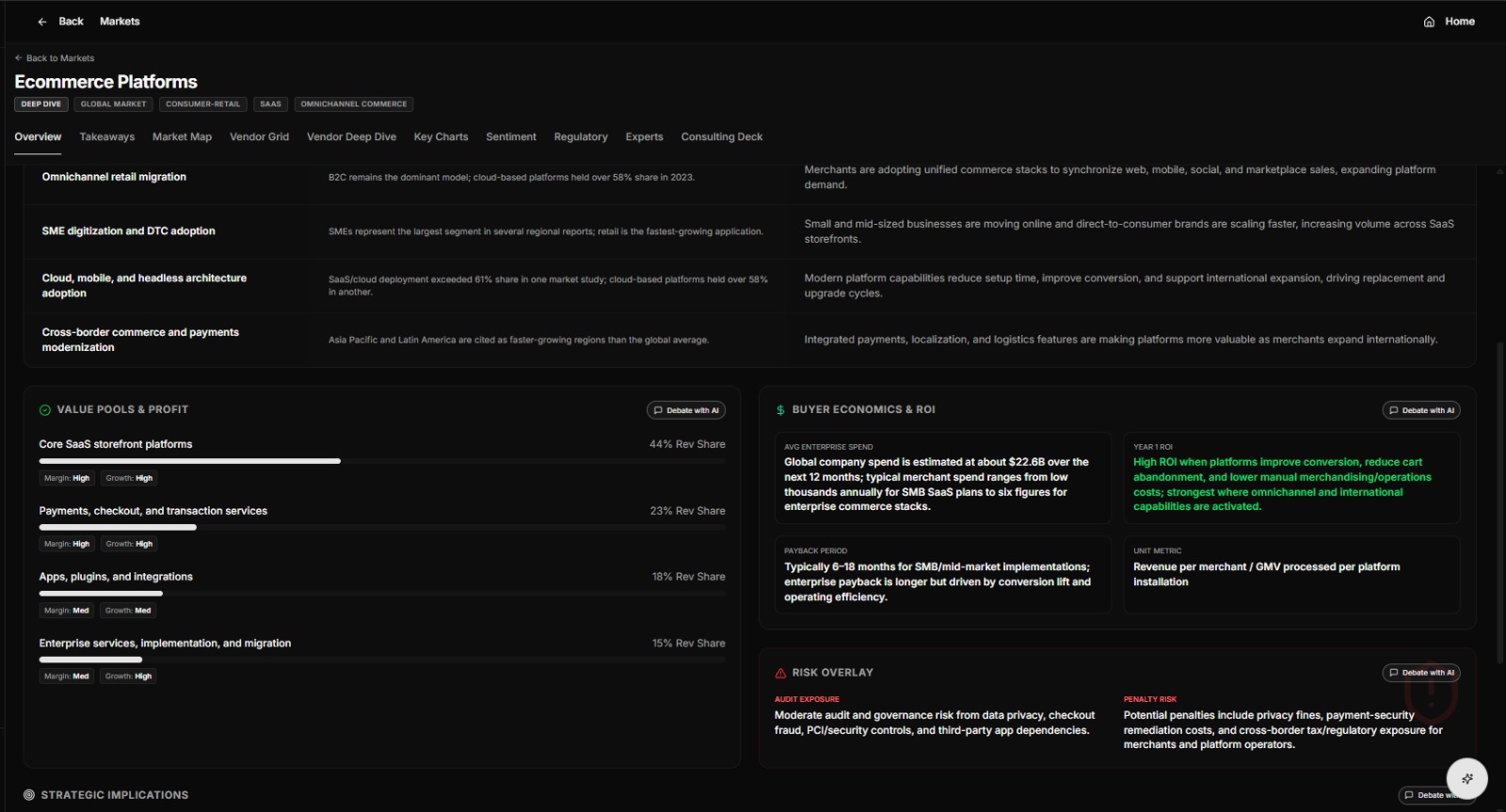The height and width of the screenshot is (812, 1506).
Task: Click Markets in the top navigation
Action: [x=120, y=22]
